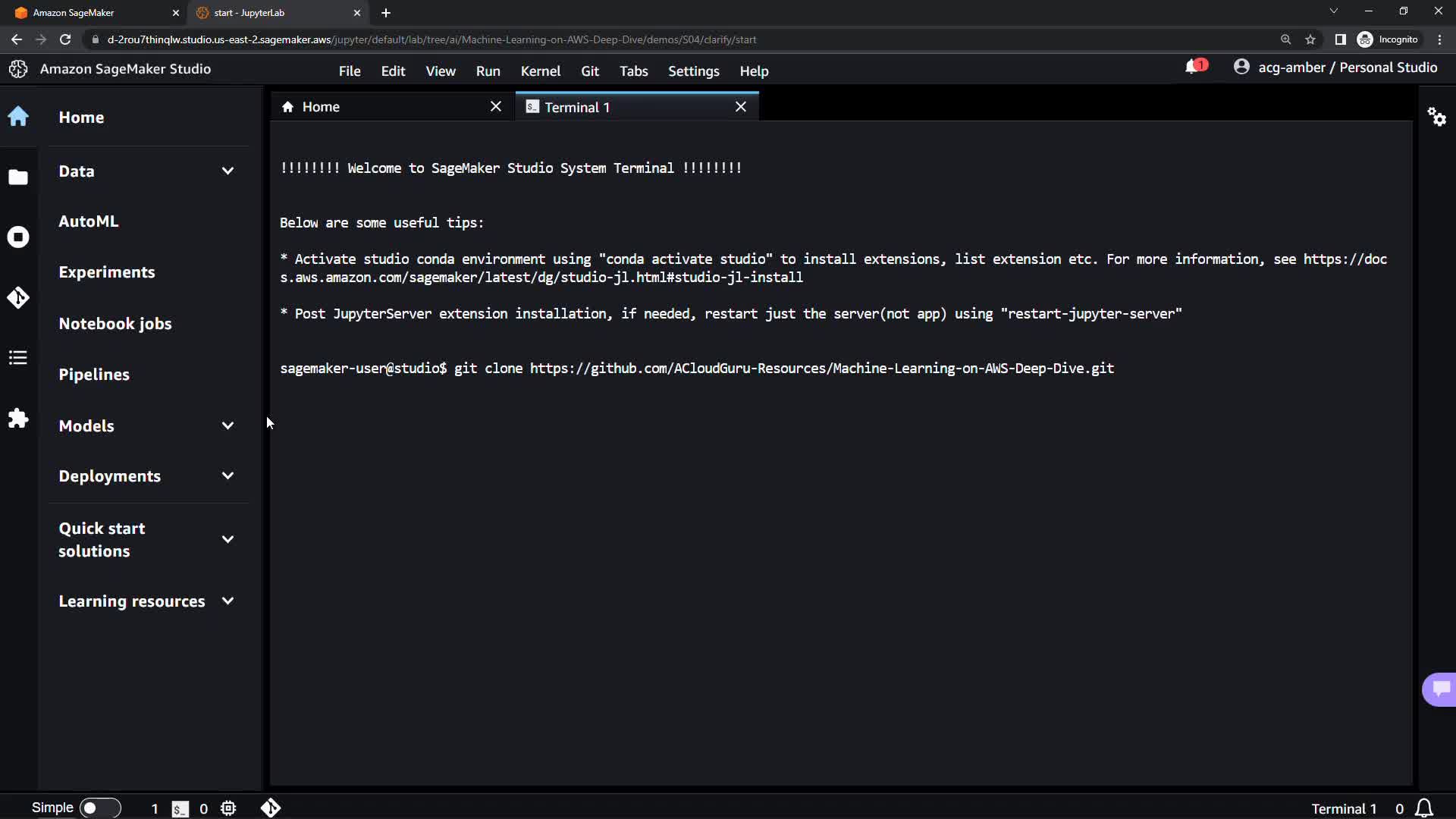The width and height of the screenshot is (1456, 819).
Task: Open the purple chat feedback bubble
Action: (1440, 689)
